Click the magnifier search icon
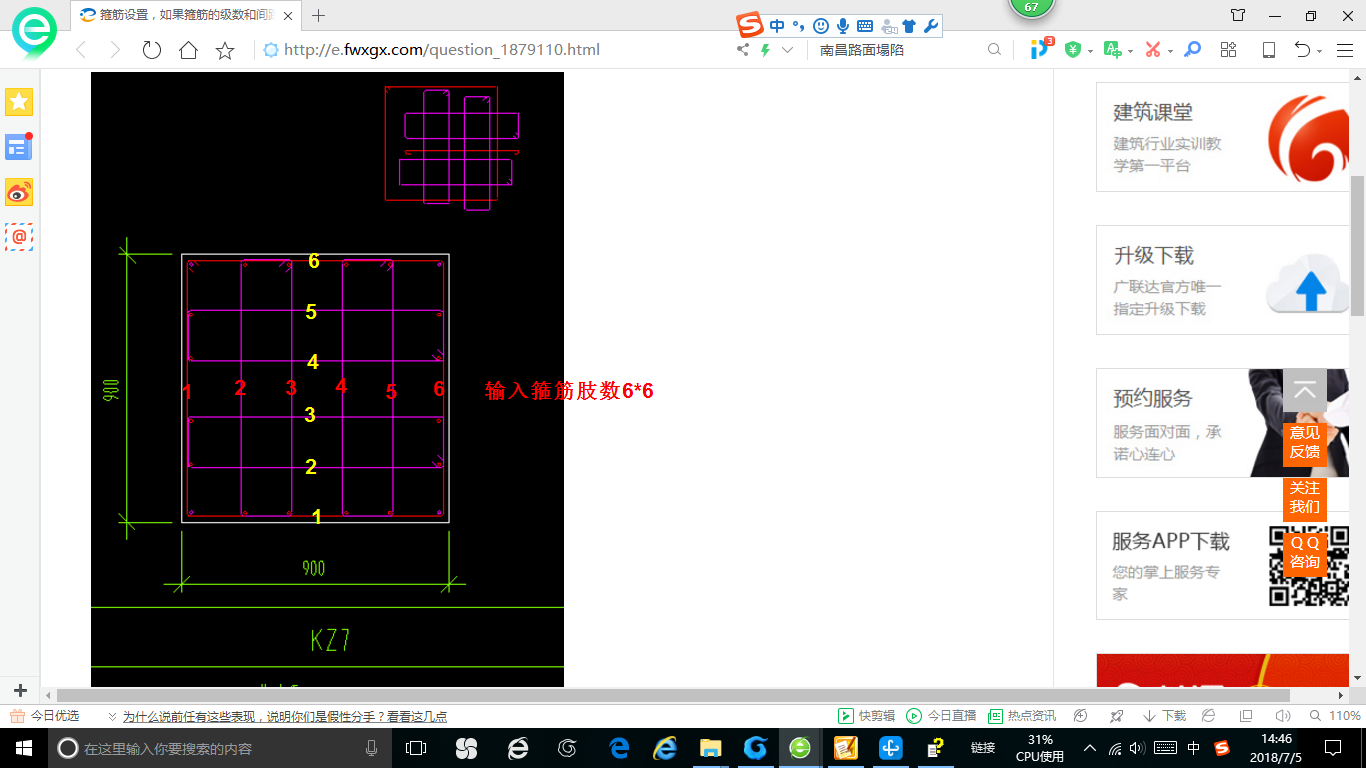Screen dimensions: 1366x768 point(994,50)
